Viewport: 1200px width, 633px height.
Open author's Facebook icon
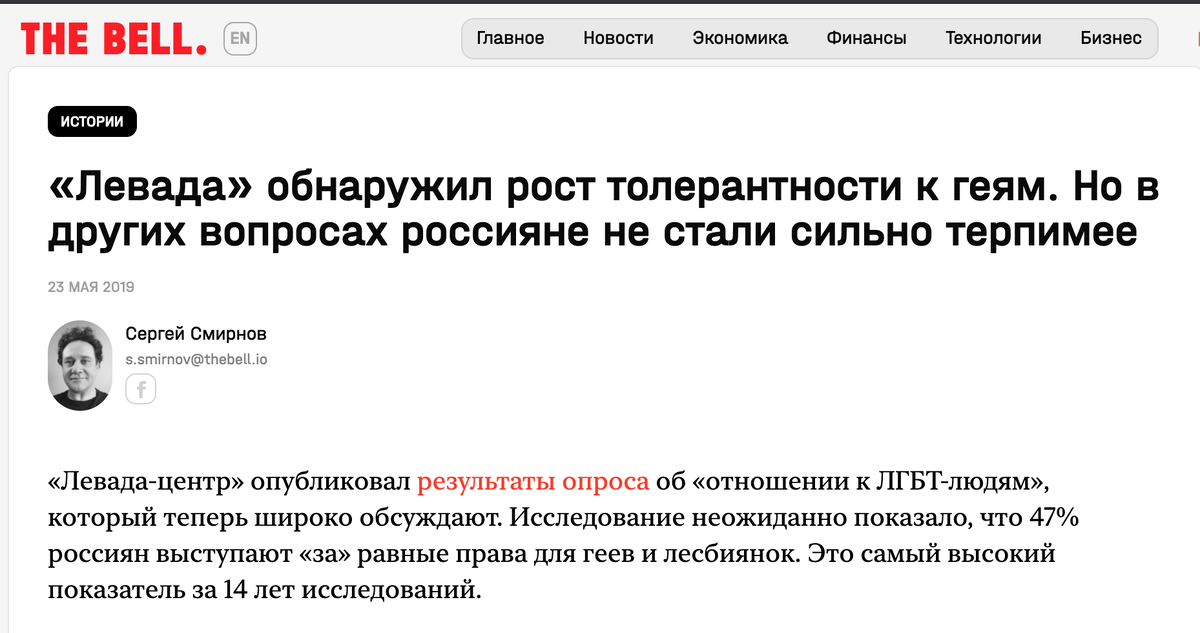point(141,390)
